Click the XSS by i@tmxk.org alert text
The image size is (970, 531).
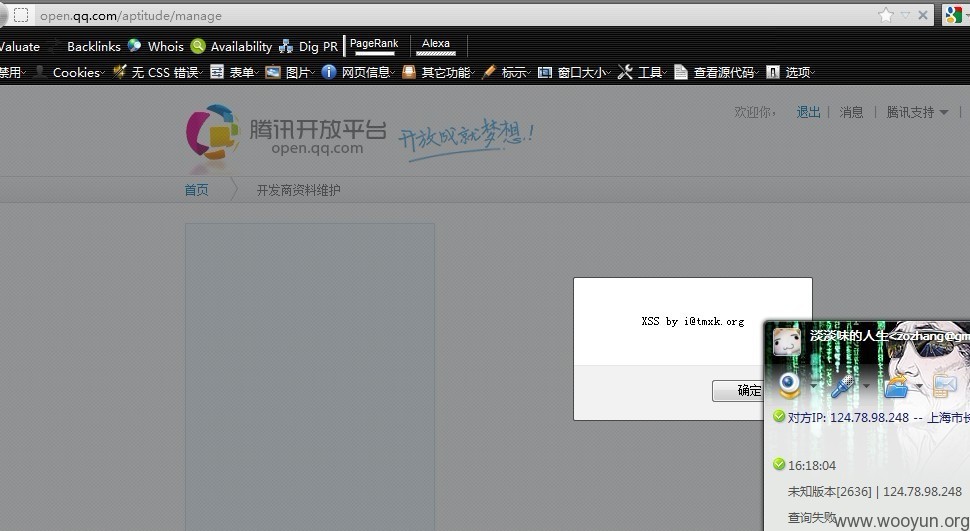pyautogui.click(x=693, y=321)
